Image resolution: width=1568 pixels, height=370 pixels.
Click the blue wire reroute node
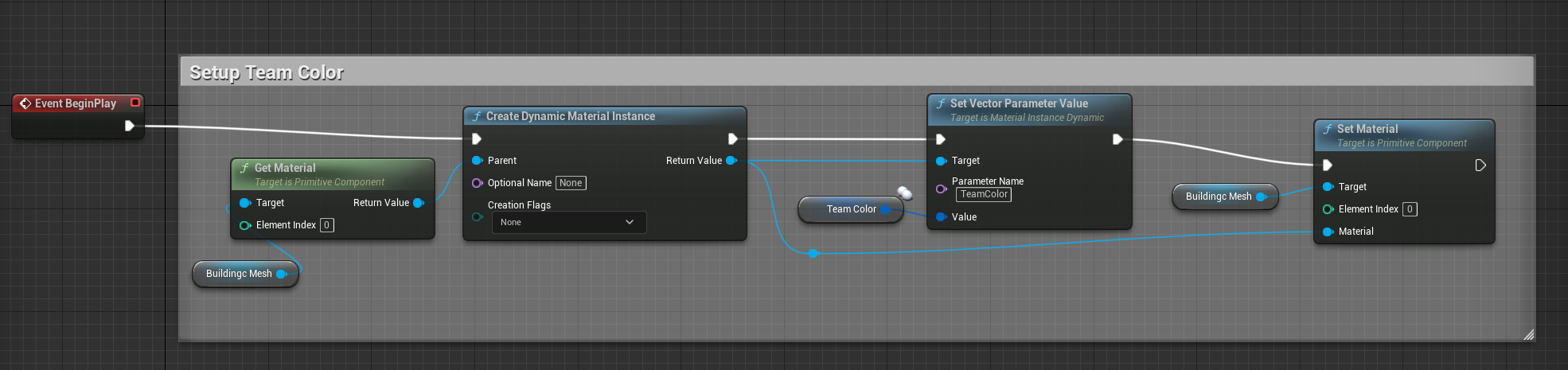[x=813, y=254]
